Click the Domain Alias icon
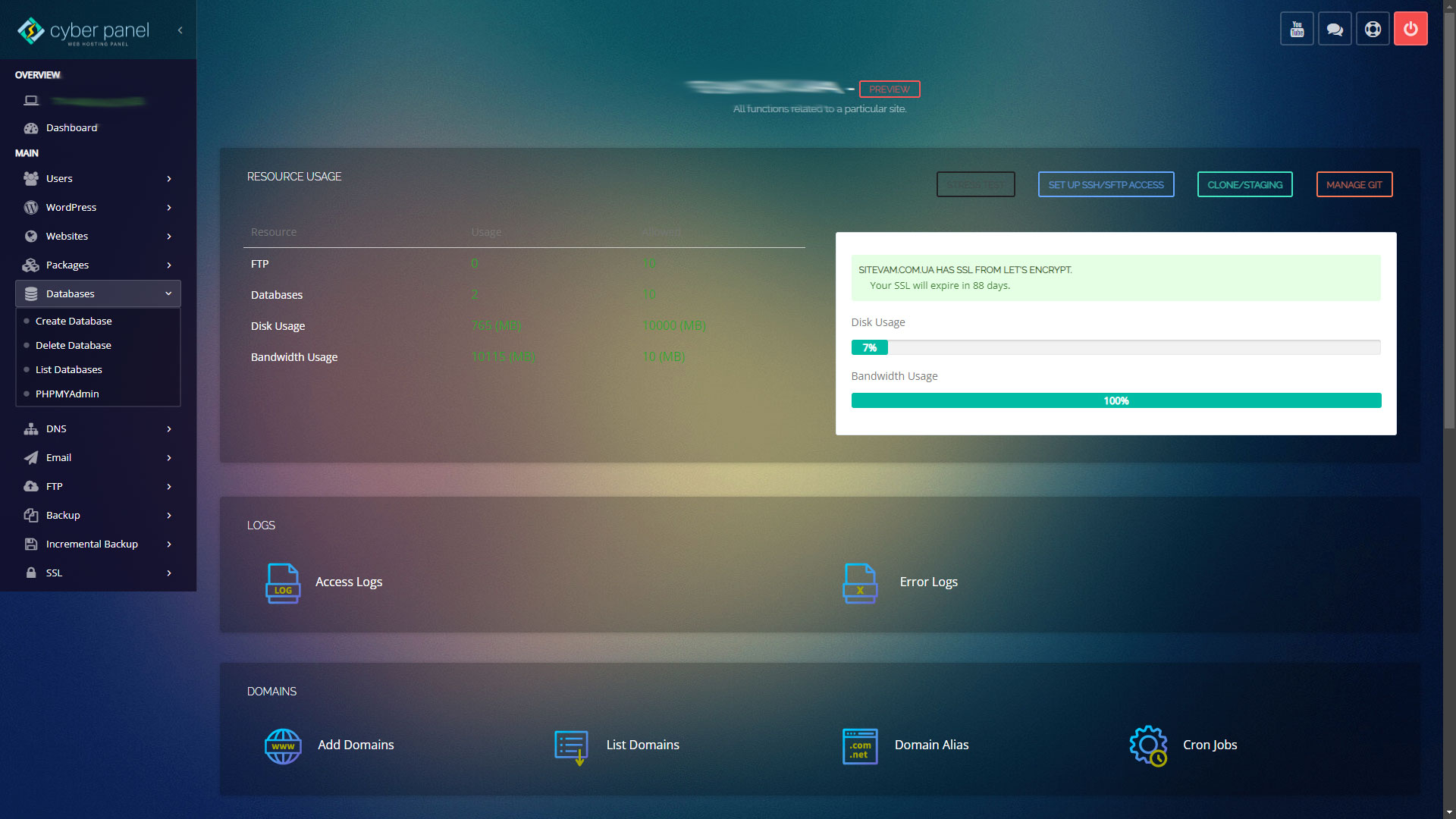The height and width of the screenshot is (819, 1456). coord(860,746)
